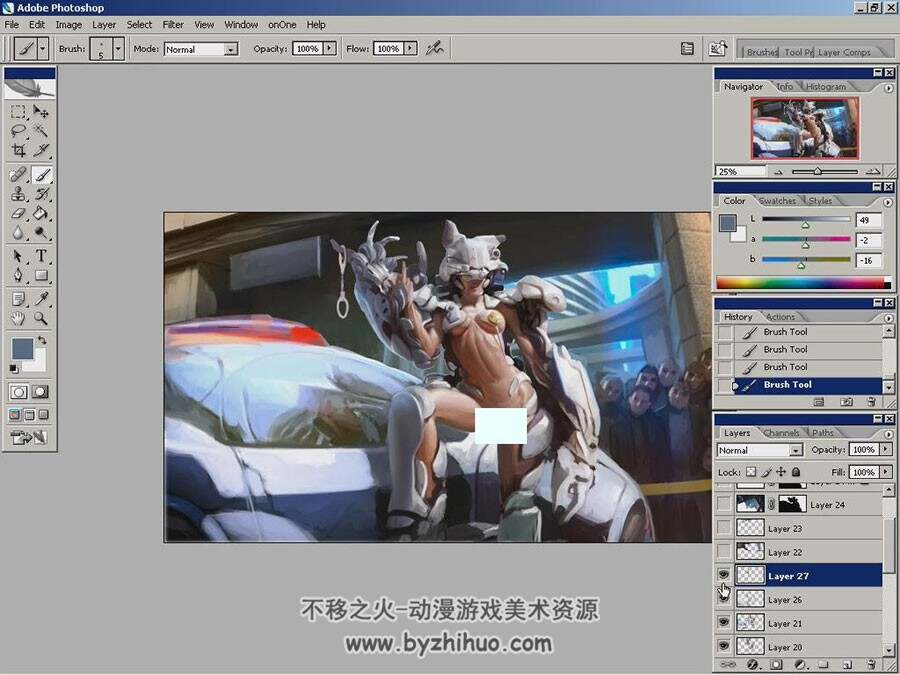Screen dimensions: 900x675
Task: Select the Type tool
Action: pos(40,256)
